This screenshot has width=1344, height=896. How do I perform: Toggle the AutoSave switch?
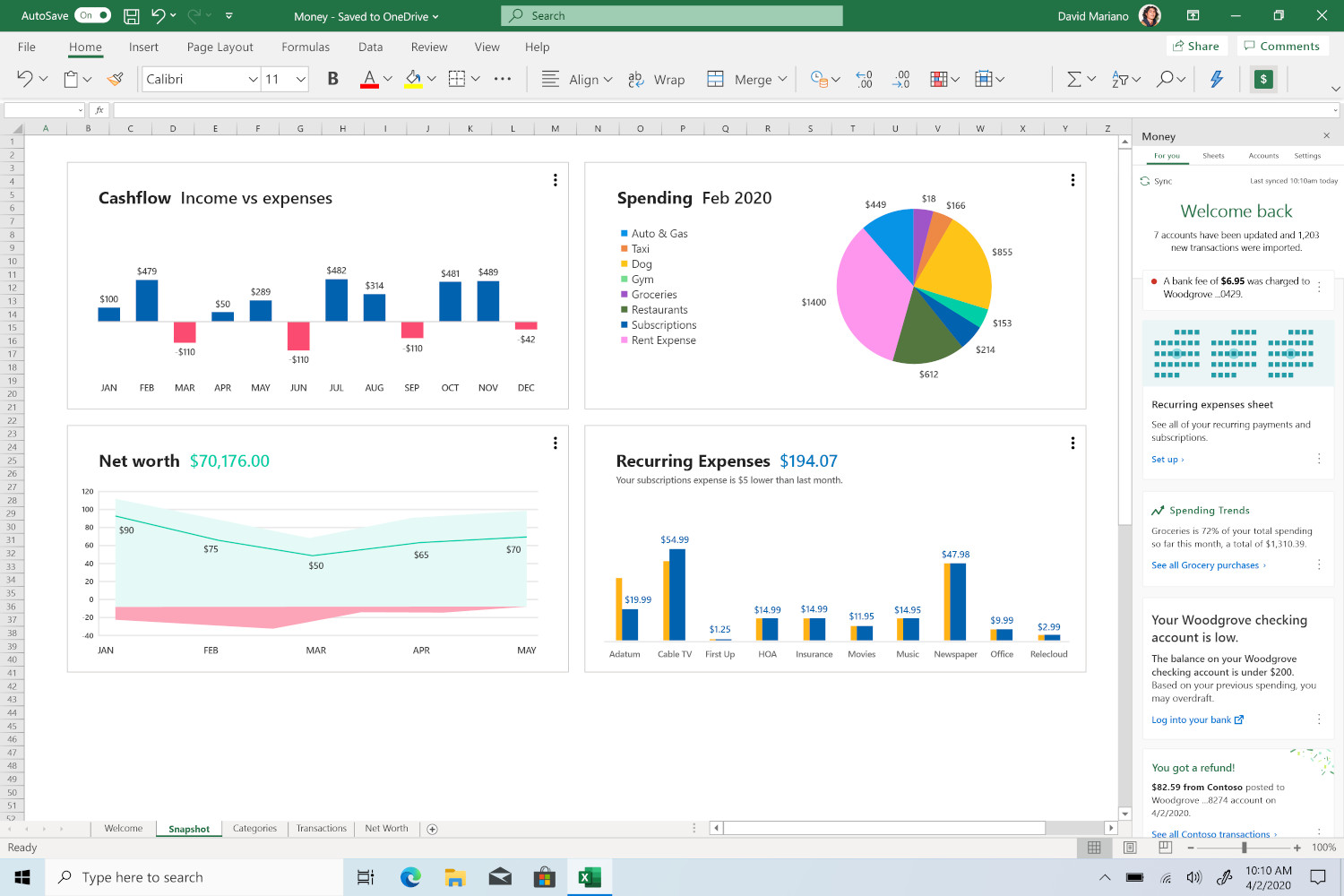click(x=93, y=15)
